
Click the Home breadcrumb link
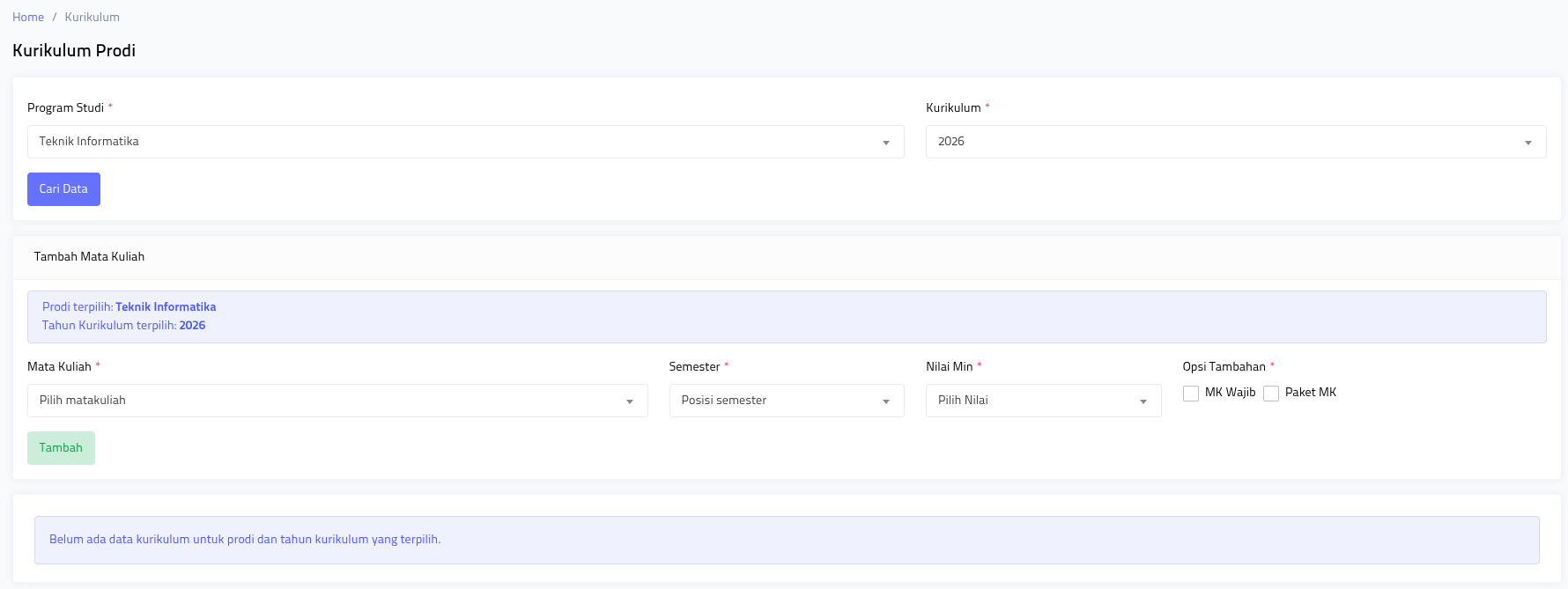28,17
